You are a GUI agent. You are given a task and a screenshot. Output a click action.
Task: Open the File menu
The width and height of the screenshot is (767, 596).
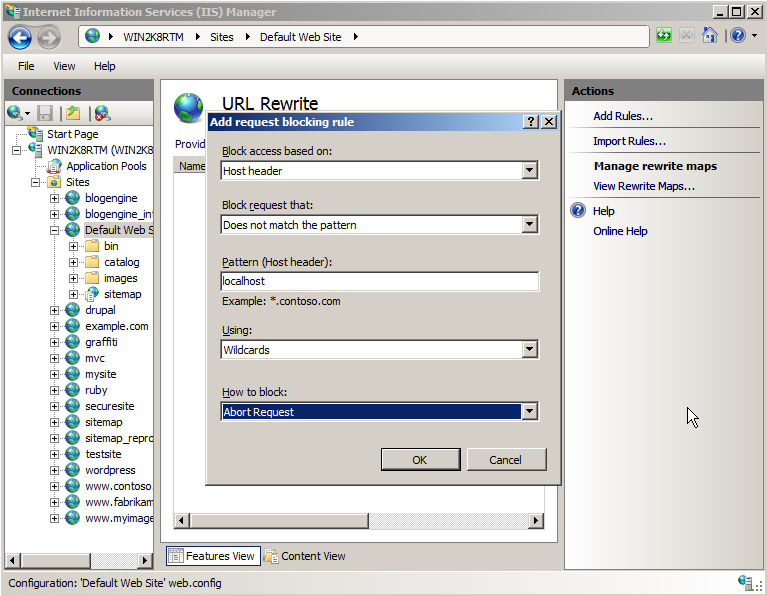(26, 66)
